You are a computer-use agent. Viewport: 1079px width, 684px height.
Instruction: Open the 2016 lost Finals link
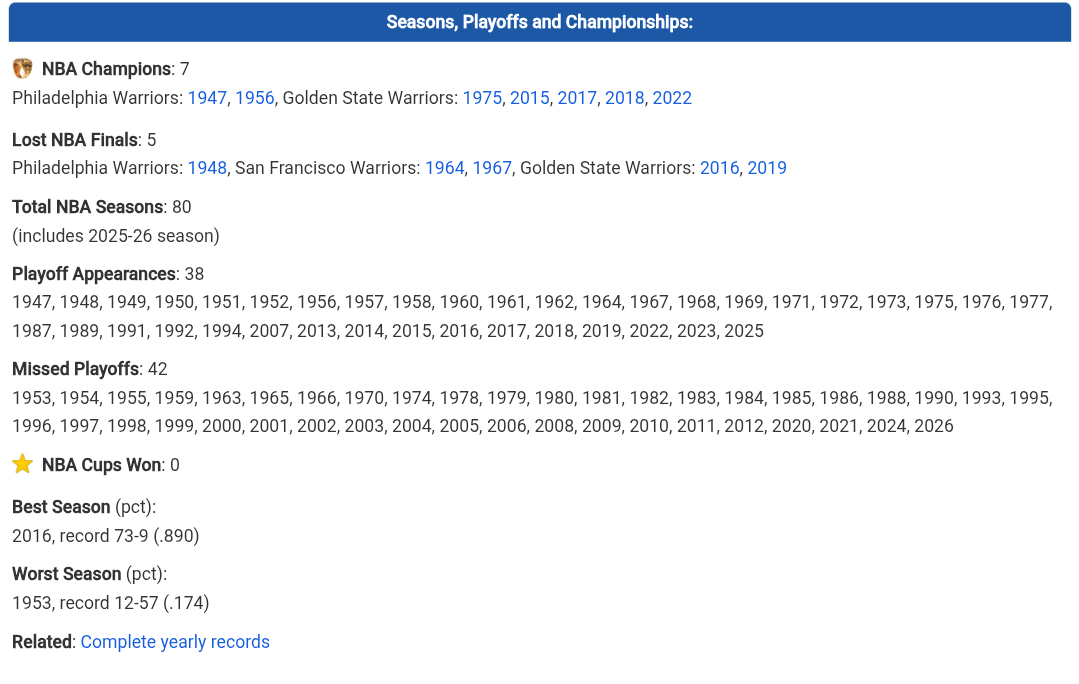click(x=720, y=168)
